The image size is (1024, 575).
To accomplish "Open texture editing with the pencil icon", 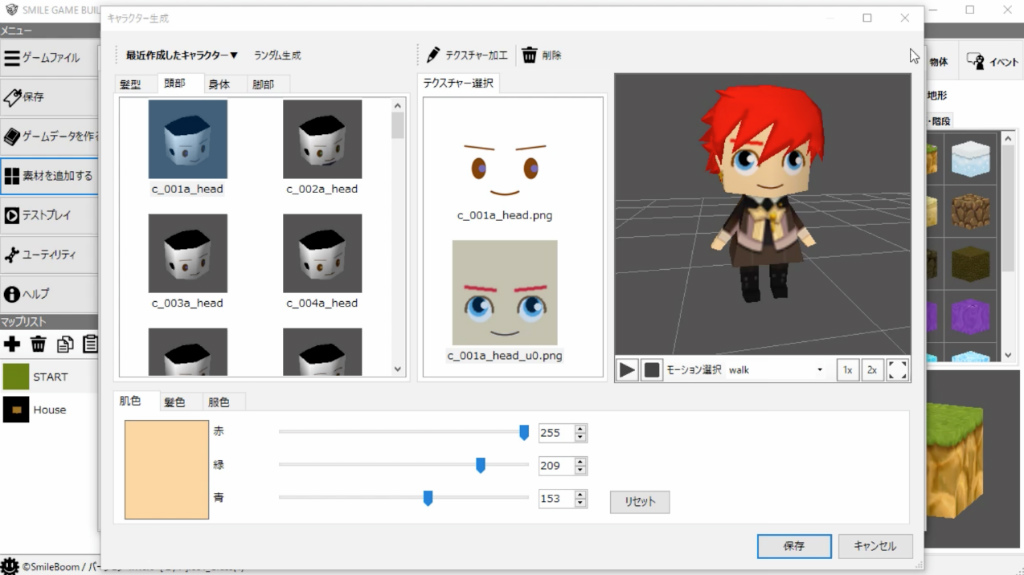I will (433, 55).
